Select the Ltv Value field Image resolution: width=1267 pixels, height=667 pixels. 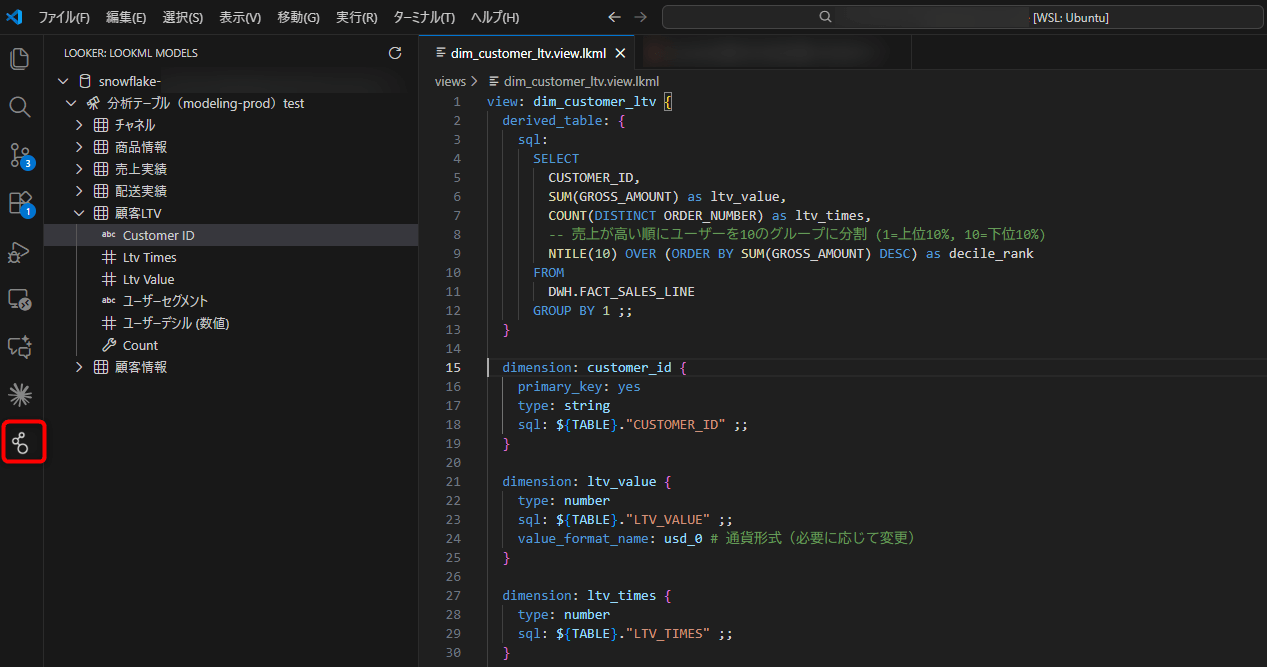[x=231, y=279]
